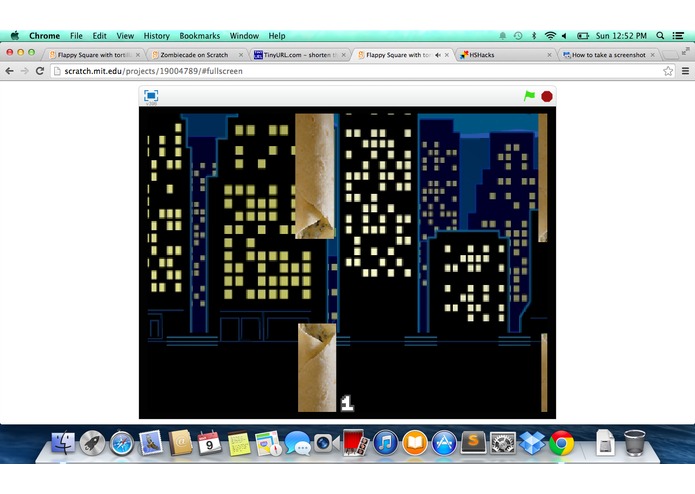The height and width of the screenshot is (494, 695).
Task: Open the Chrome hamburger menu
Action: [x=685, y=71]
